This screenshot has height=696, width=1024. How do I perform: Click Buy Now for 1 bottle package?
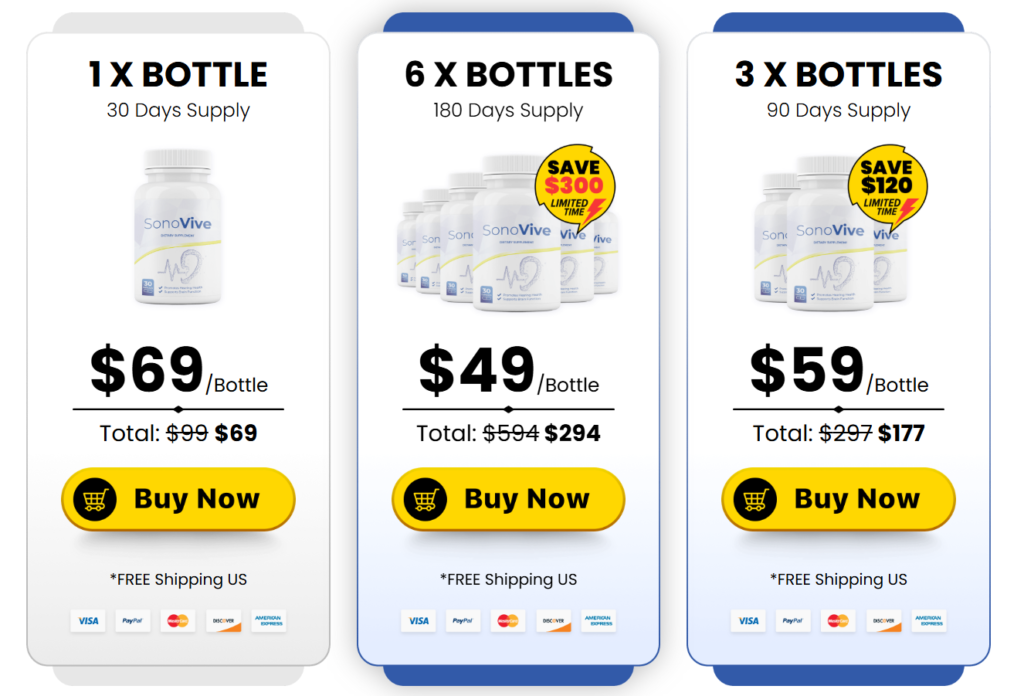tap(178, 499)
